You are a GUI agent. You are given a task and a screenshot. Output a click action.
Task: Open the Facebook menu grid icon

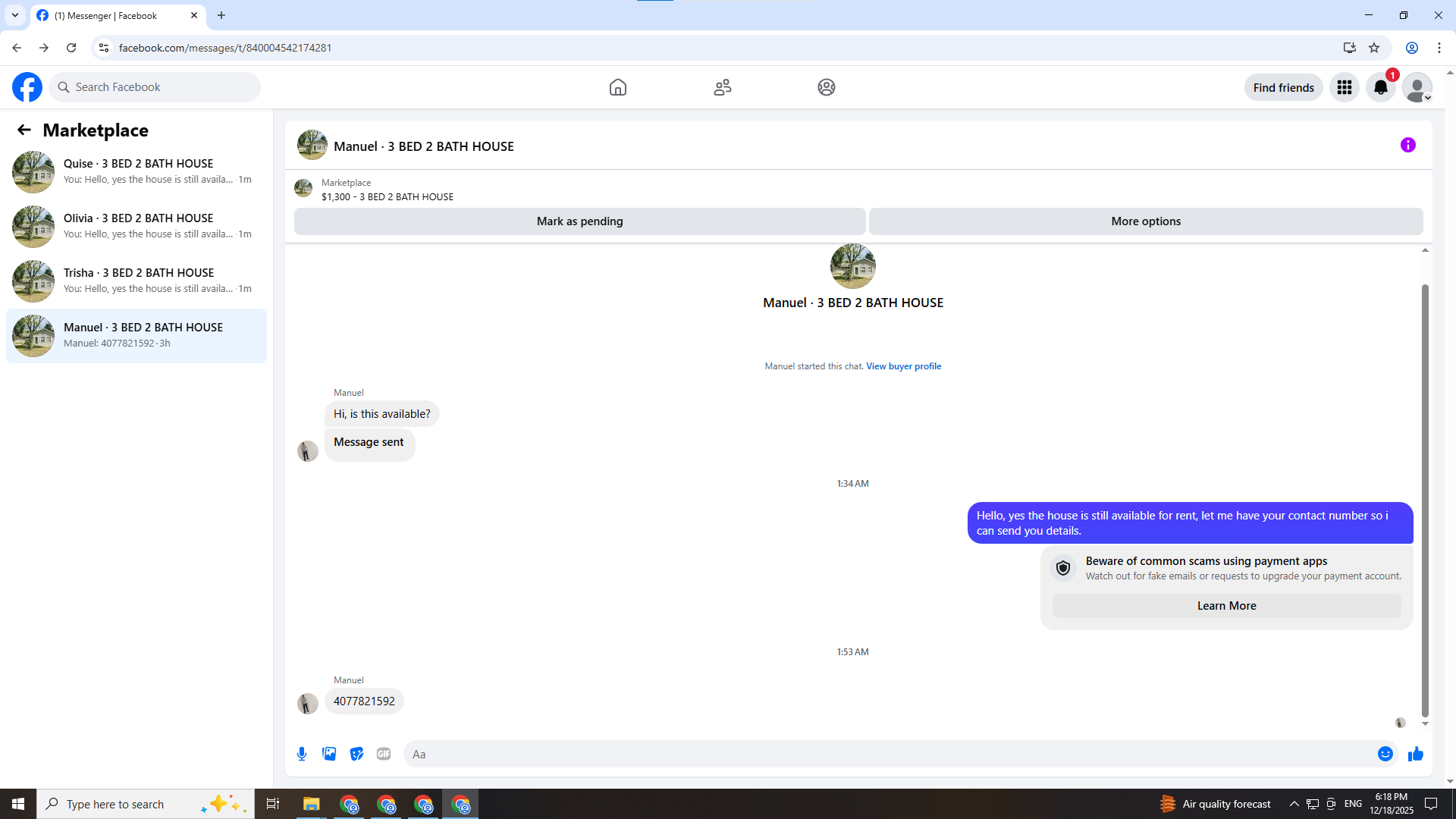[x=1345, y=87]
